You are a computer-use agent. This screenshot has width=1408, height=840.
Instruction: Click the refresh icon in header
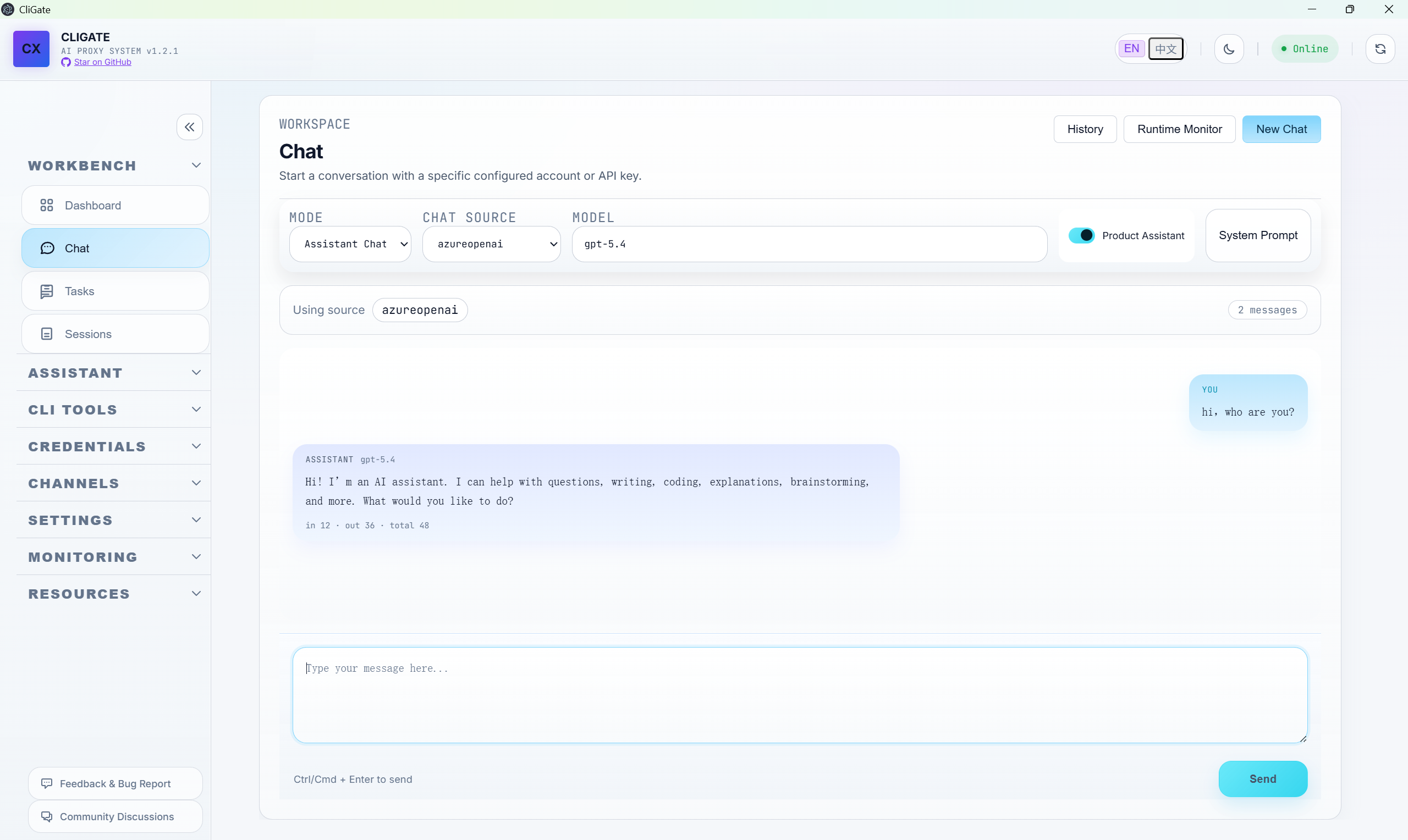[x=1380, y=49]
